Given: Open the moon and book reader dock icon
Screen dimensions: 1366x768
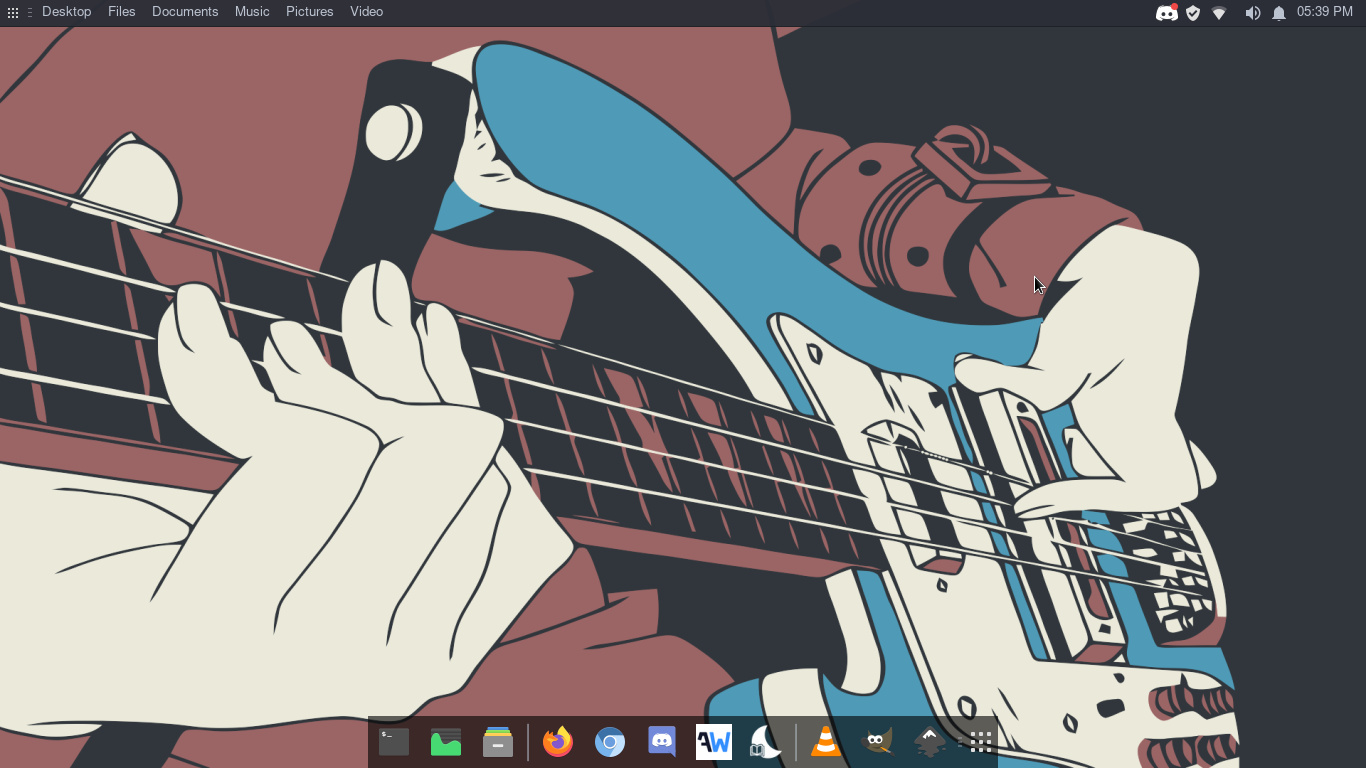Looking at the screenshot, I should coord(766,742).
